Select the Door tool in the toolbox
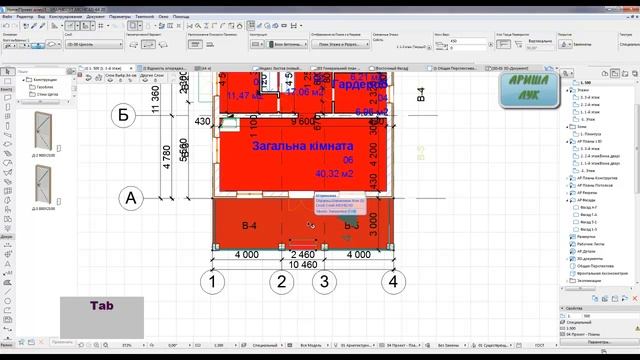The image size is (640, 360). 7,107
